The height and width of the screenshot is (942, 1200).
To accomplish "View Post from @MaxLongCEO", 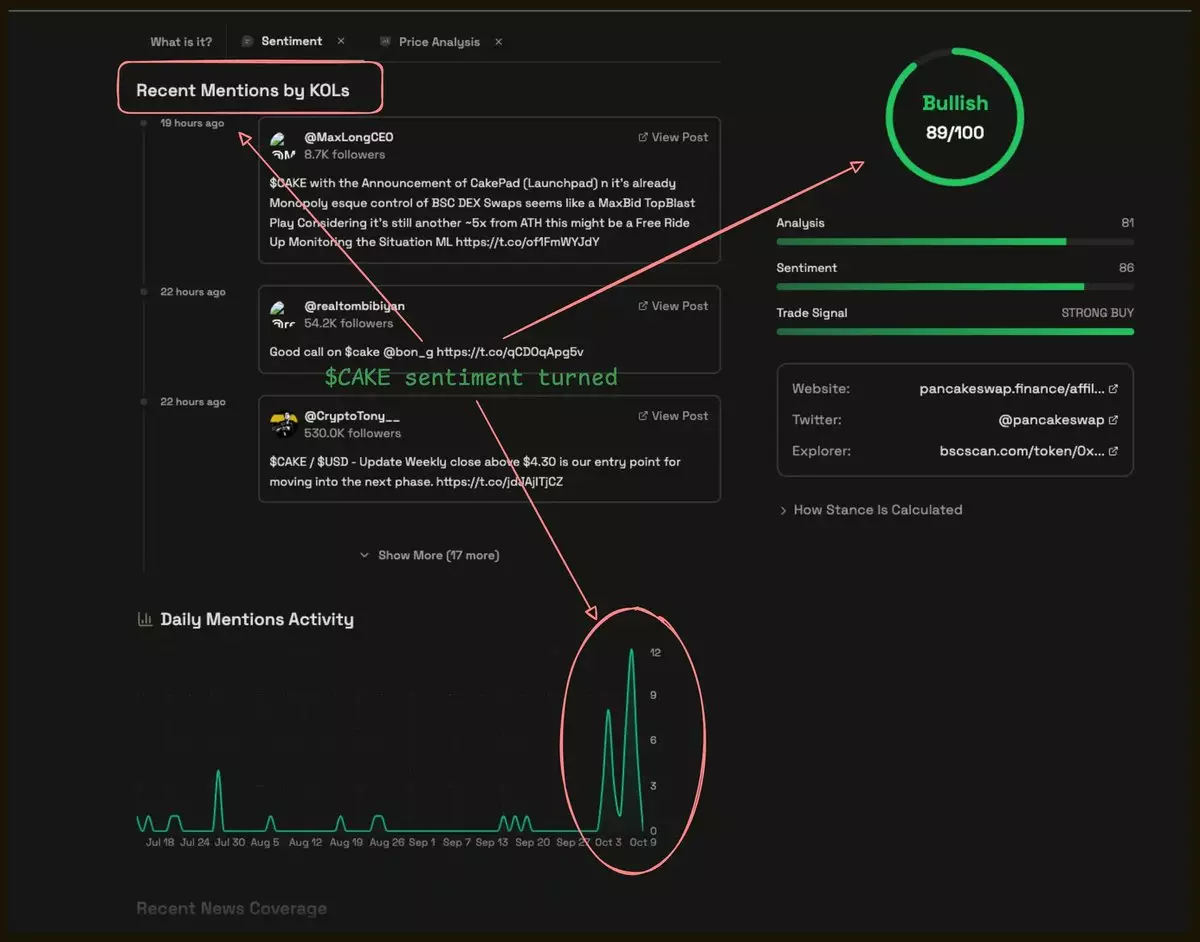I will coord(673,137).
